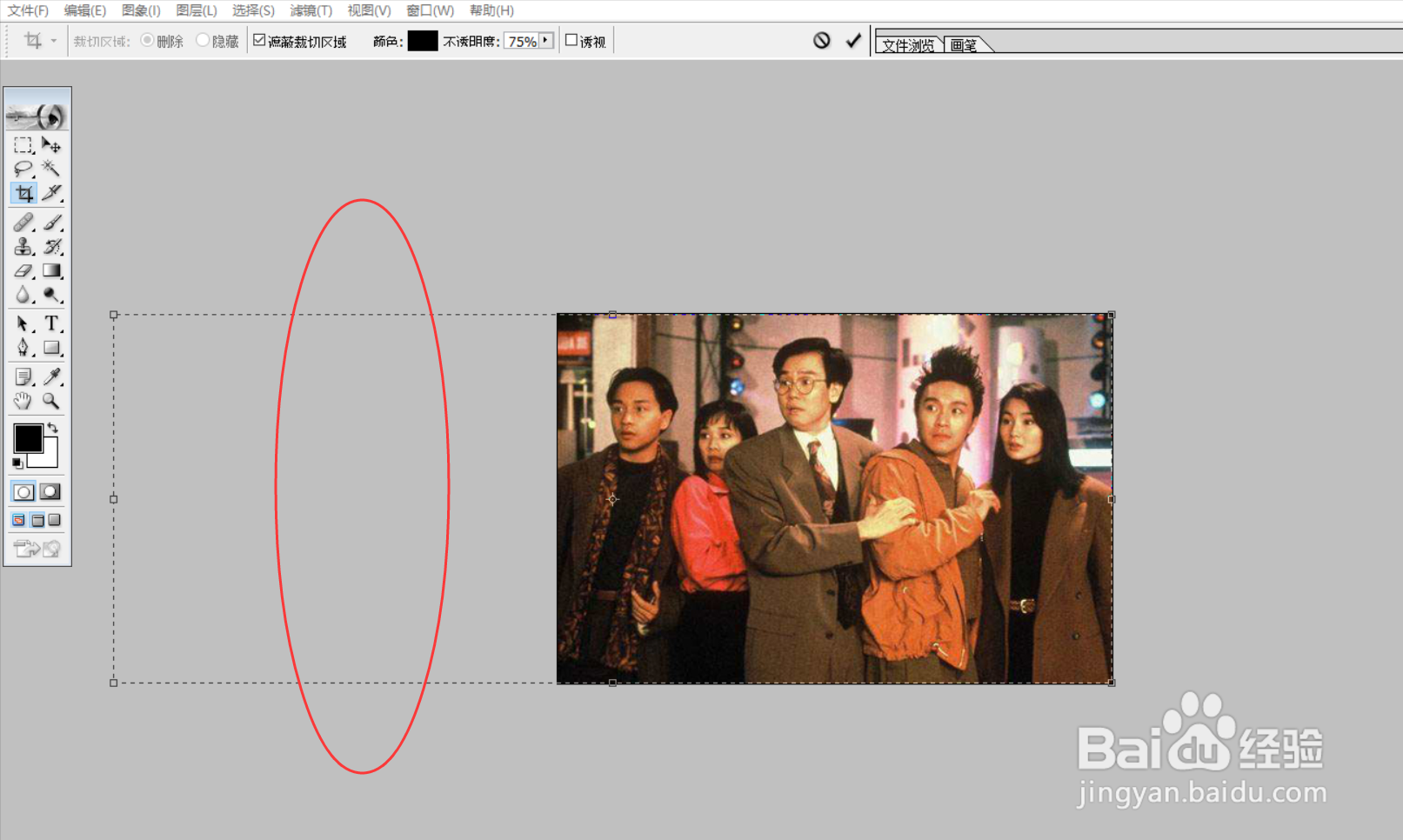The image size is (1403, 840).
Task: Reset default foreground and background colors
Action: point(17,463)
